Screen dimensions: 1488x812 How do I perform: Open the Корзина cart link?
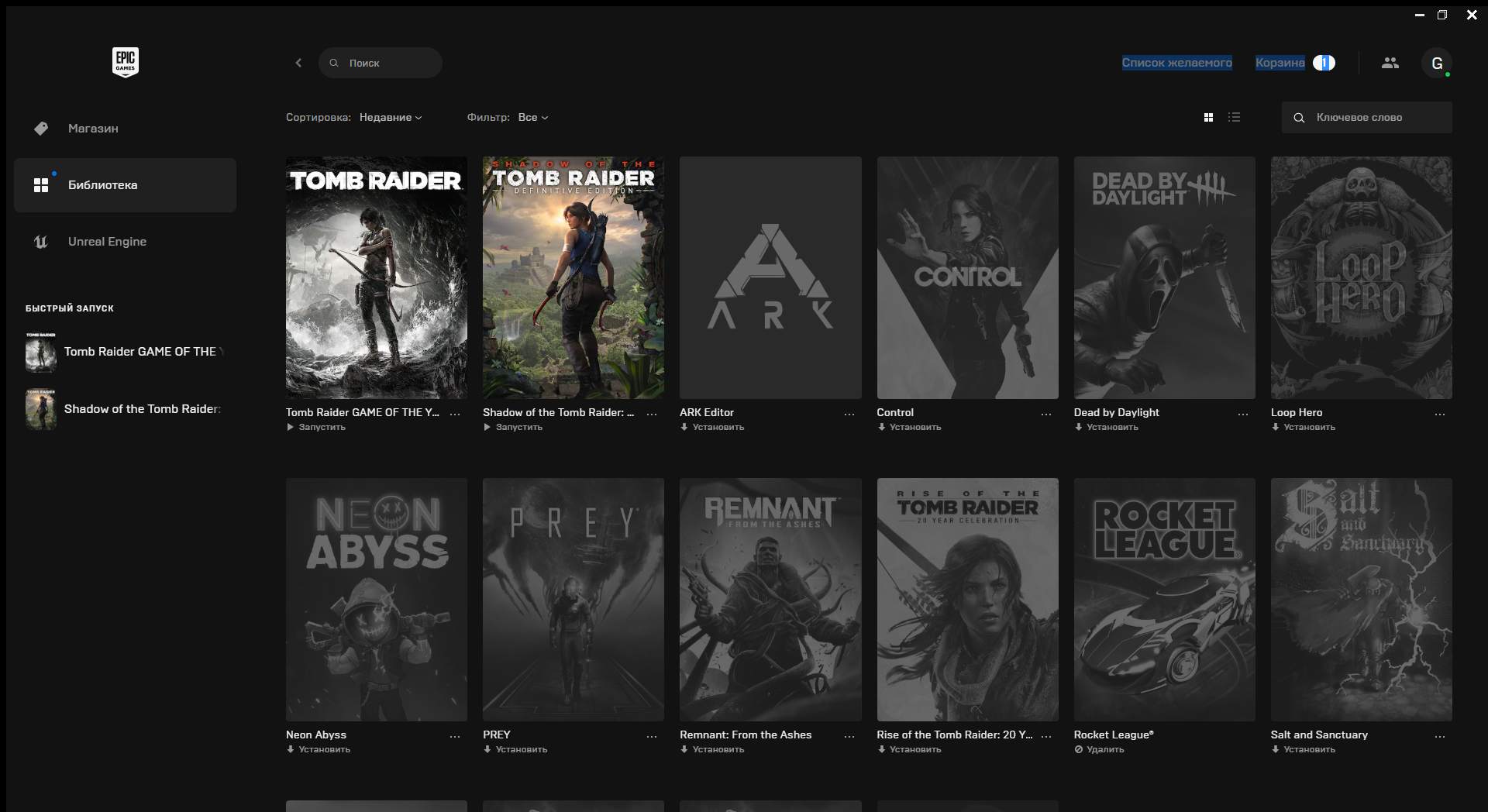click(x=1280, y=63)
